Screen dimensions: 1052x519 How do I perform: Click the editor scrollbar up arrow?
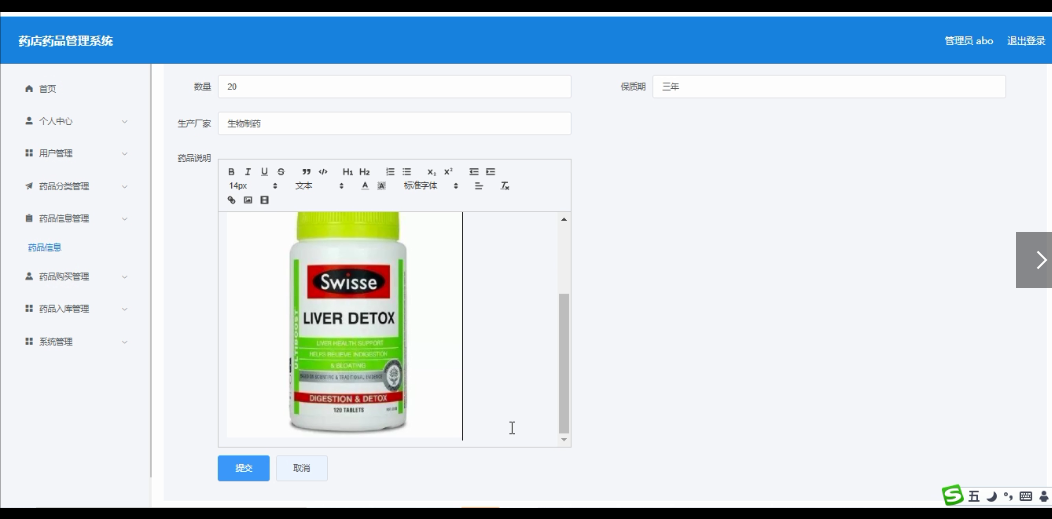tap(564, 219)
